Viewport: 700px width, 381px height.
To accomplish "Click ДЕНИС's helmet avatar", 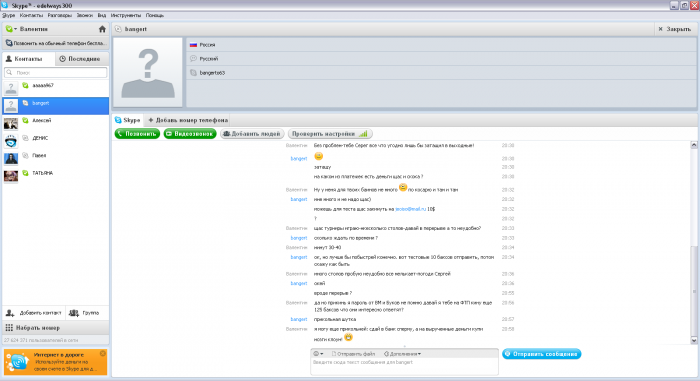I will tap(11, 141).
